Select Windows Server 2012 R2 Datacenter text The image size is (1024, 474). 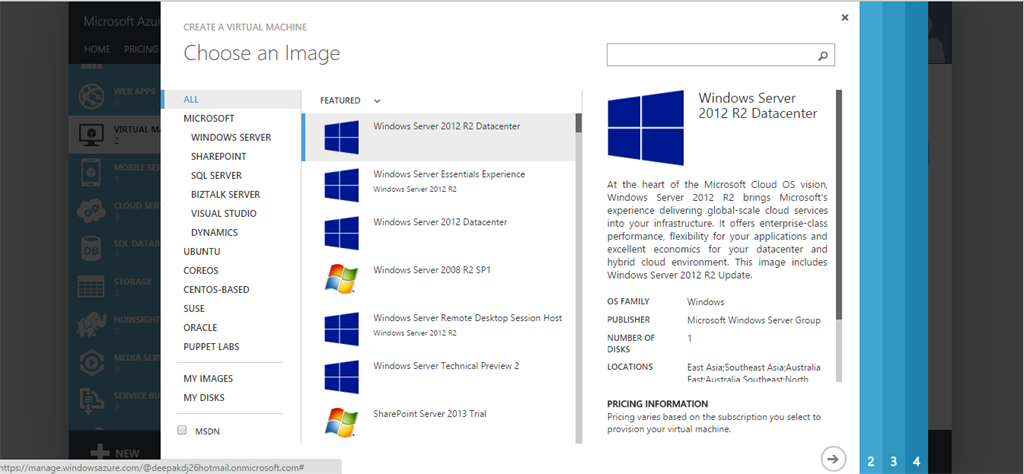[x=447, y=127]
